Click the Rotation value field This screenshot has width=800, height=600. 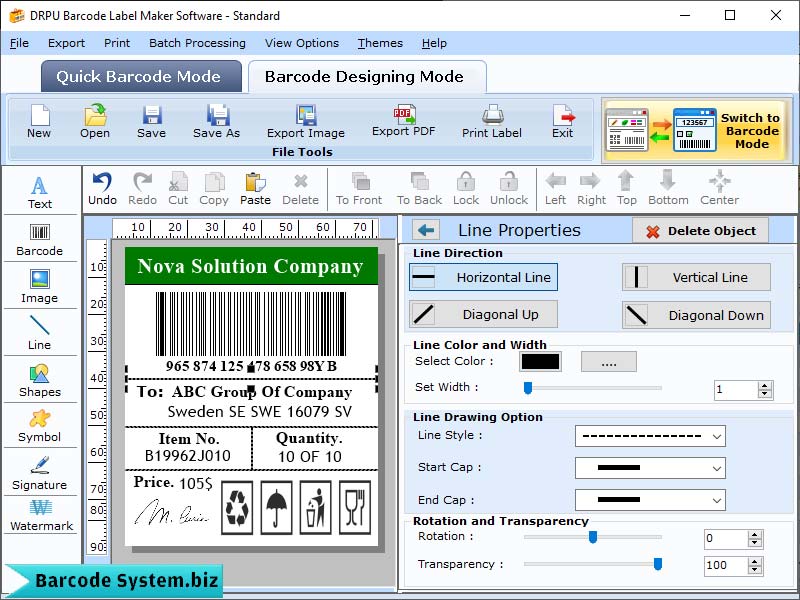point(727,539)
